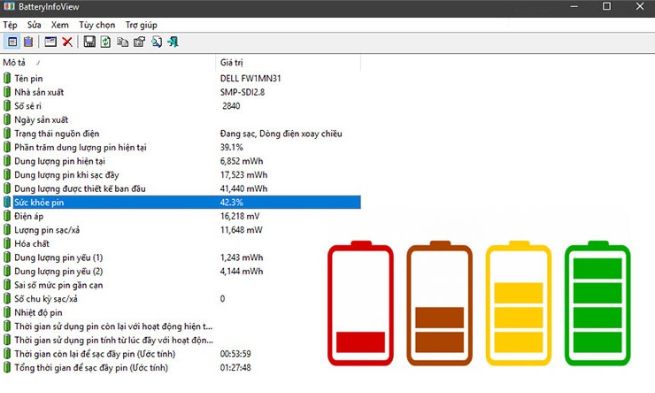Switch to battery log view icon
Image resolution: width=655 pixels, height=393 pixels.
tap(28, 42)
